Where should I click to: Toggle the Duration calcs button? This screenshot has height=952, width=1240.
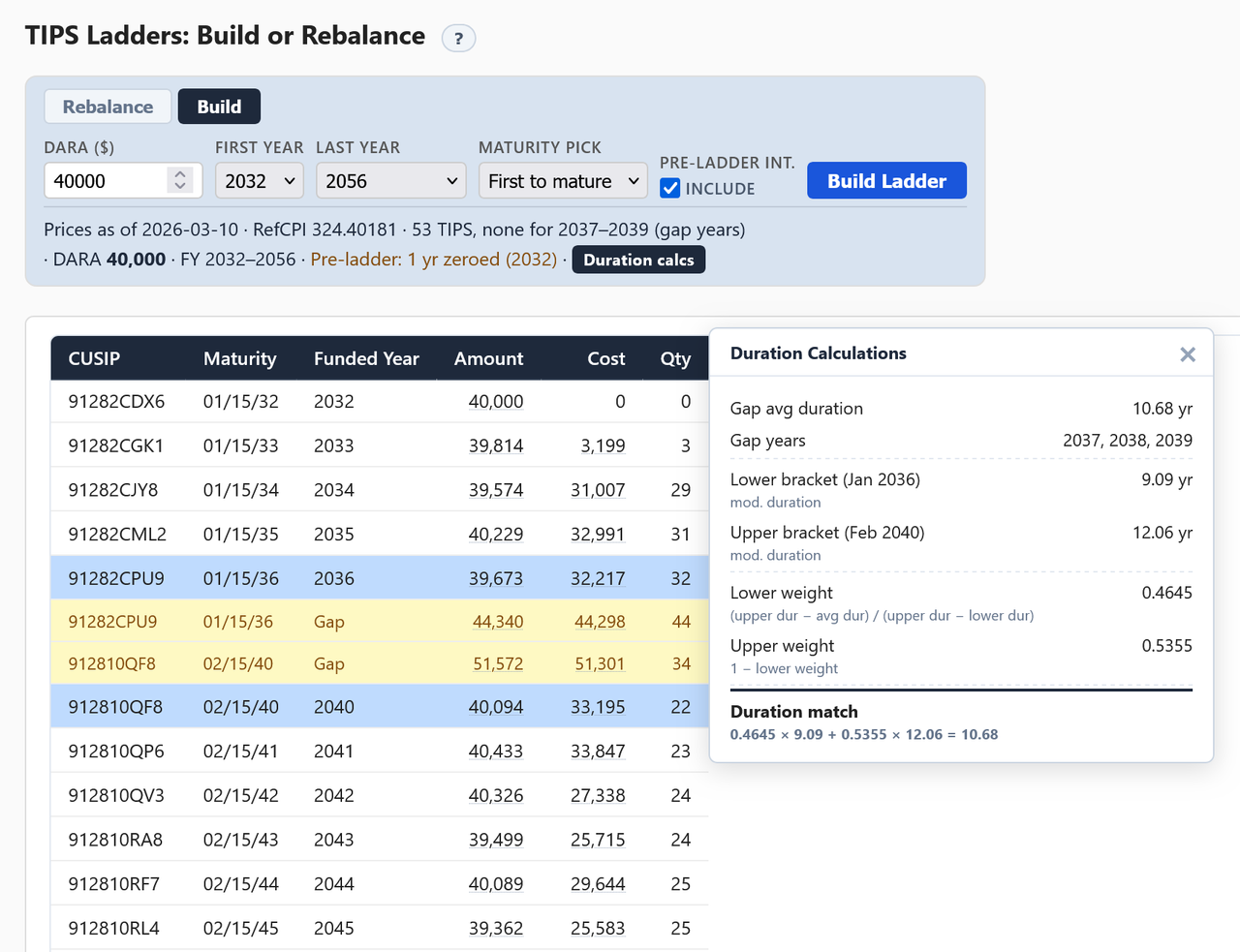click(638, 260)
